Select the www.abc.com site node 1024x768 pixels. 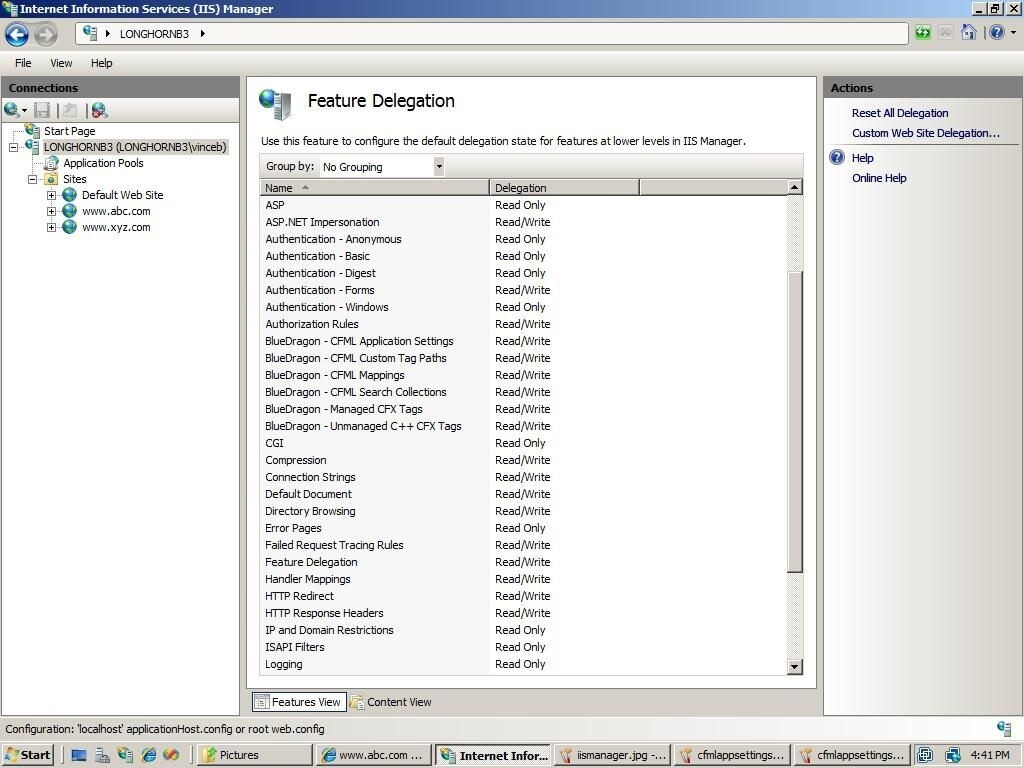[116, 211]
